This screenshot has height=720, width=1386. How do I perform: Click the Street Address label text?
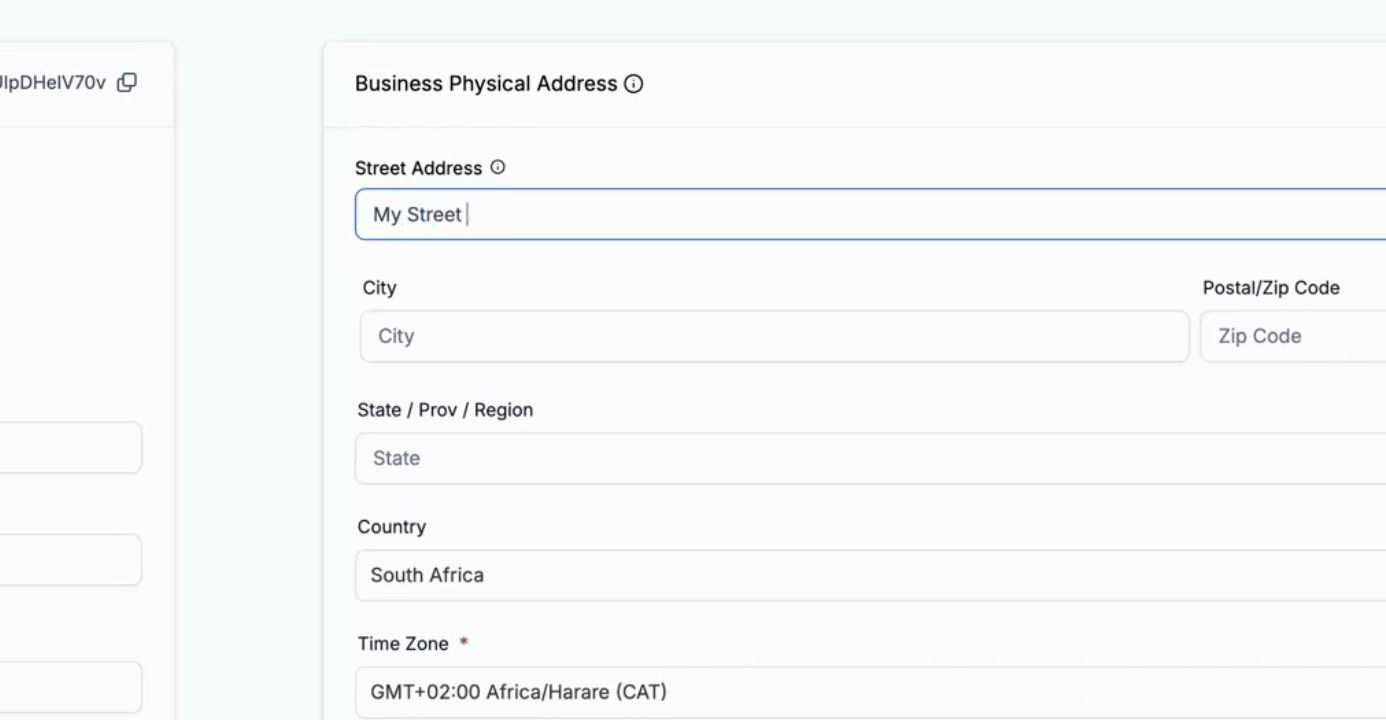pos(418,169)
